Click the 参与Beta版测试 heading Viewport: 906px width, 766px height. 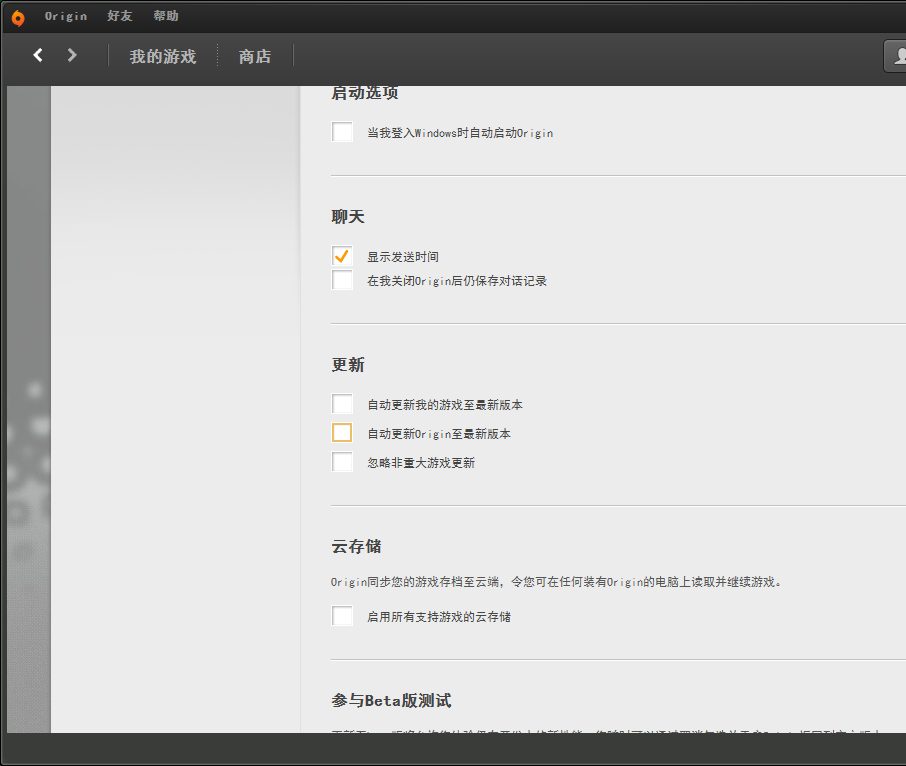coord(391,701)
